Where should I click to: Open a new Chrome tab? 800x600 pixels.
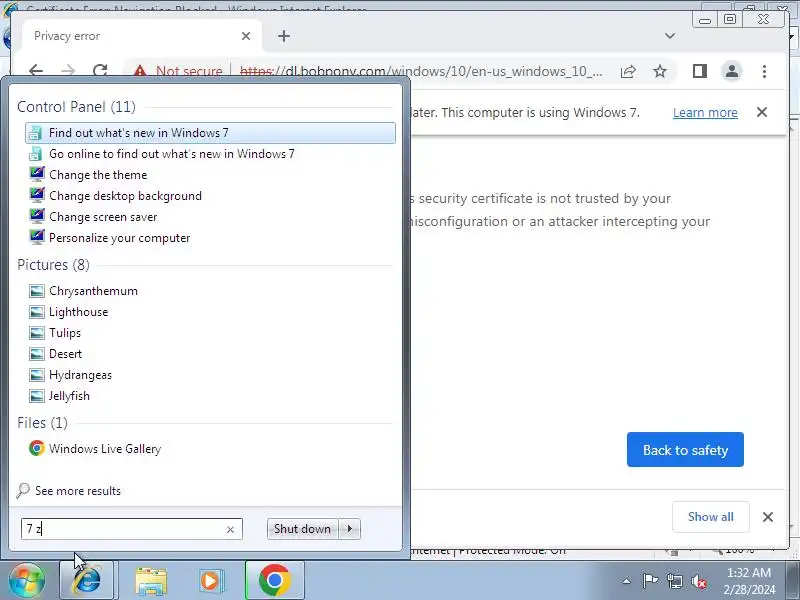click(x=284, y=36)
